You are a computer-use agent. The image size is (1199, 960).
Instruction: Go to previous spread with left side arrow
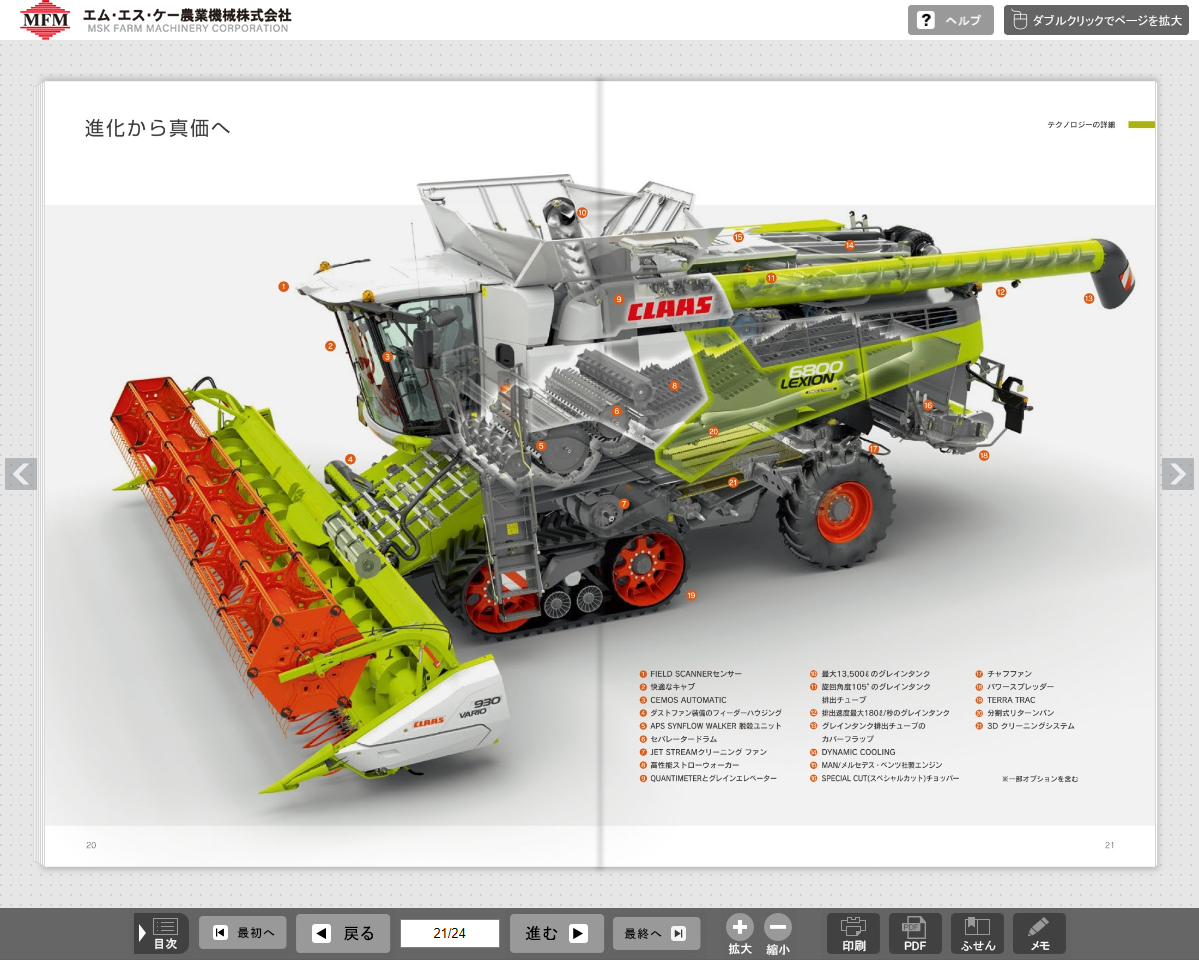[x=21, y=473]
